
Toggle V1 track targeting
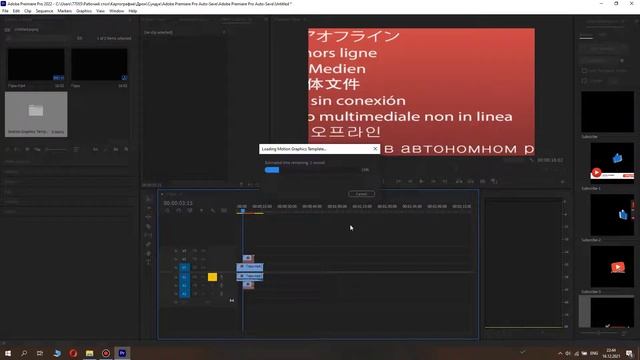(184, 268)
